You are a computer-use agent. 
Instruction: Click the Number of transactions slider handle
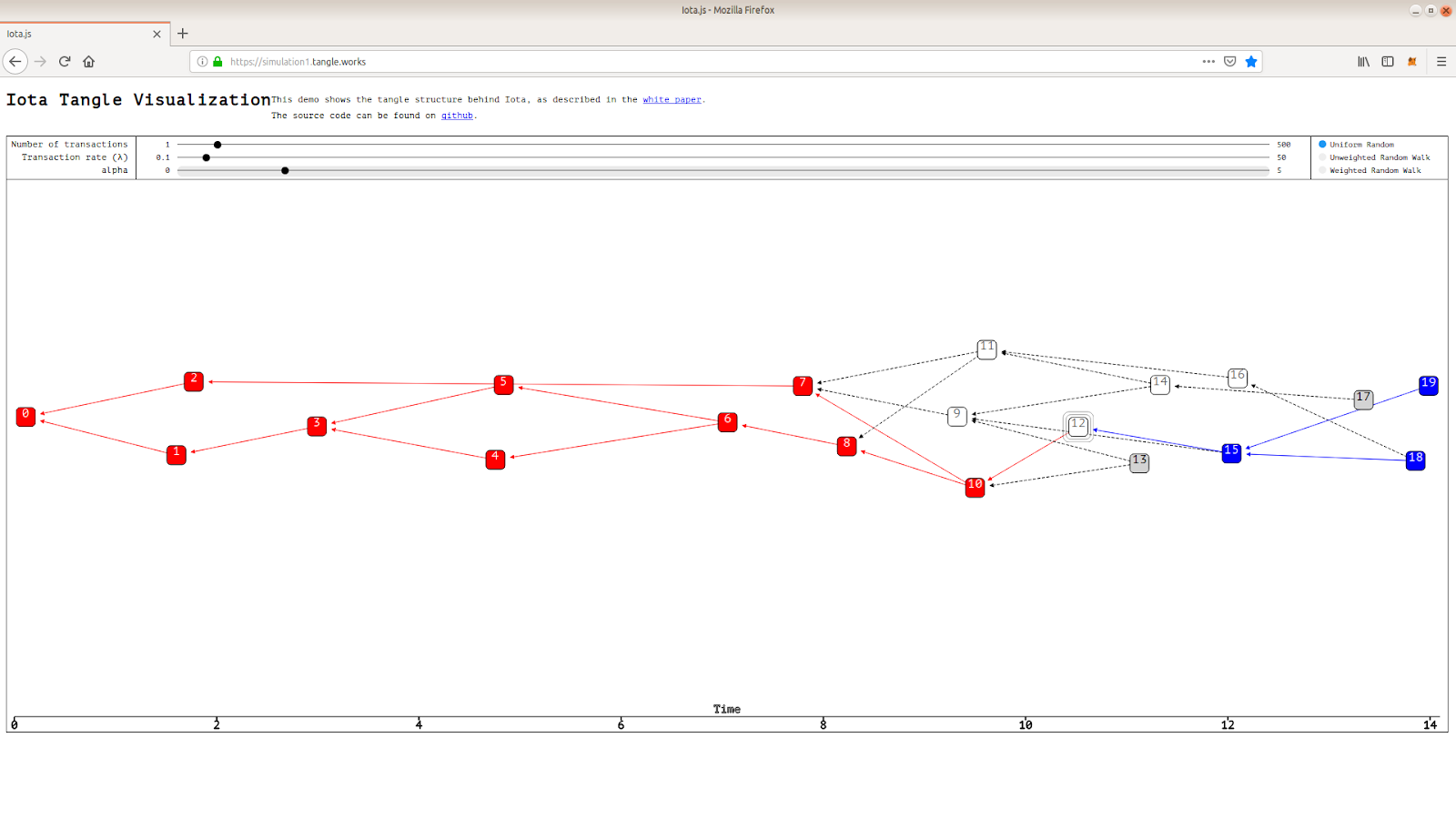217,145
